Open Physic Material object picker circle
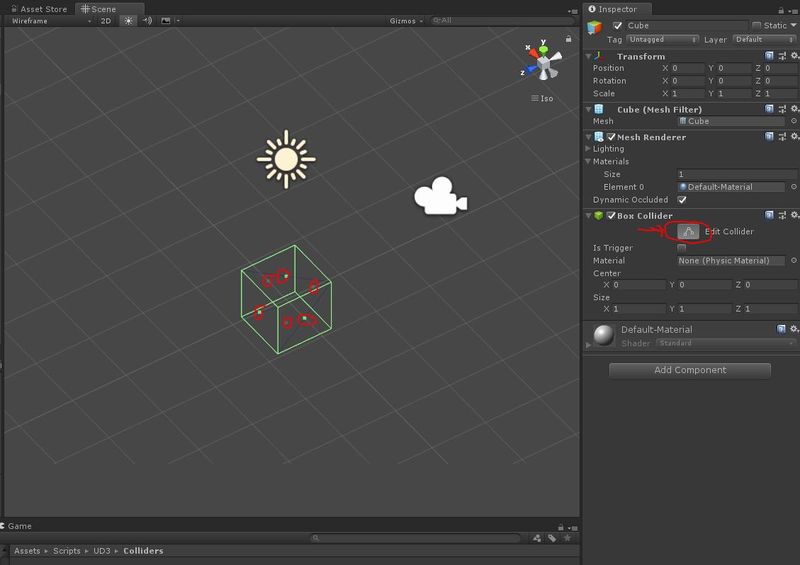 [794, 260]
